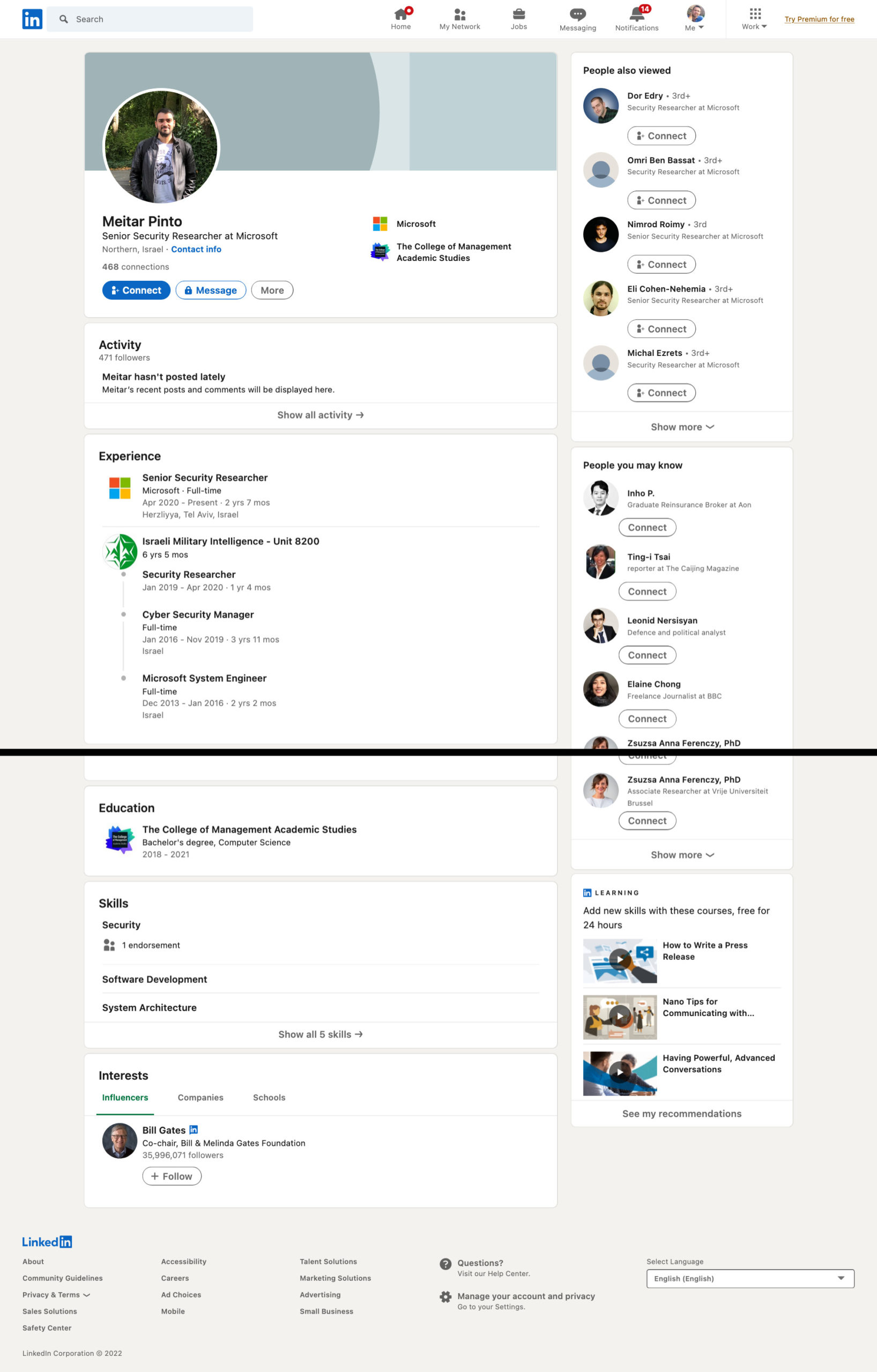Click the Questions help icon

(445, 1264)
